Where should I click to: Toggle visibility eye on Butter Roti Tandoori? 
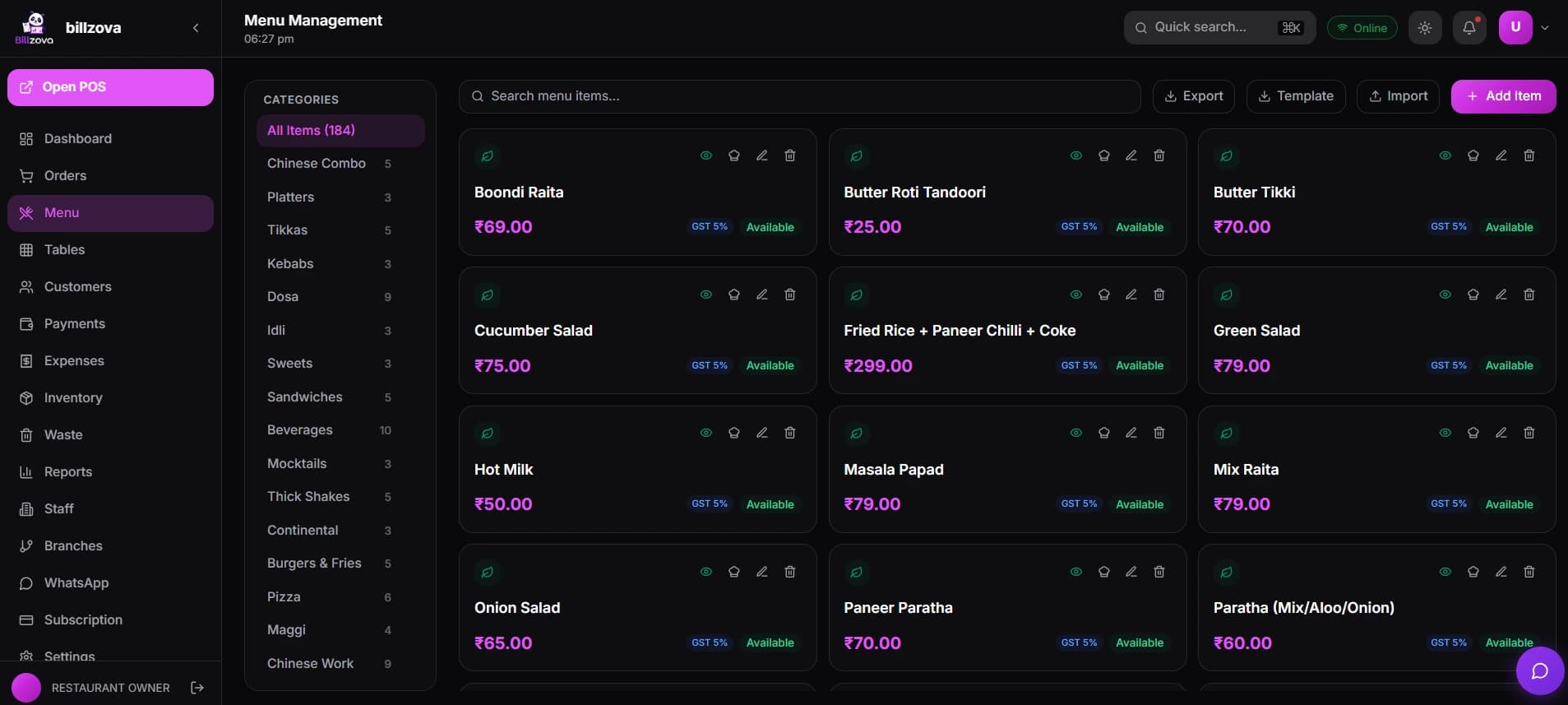[1075, 155]
